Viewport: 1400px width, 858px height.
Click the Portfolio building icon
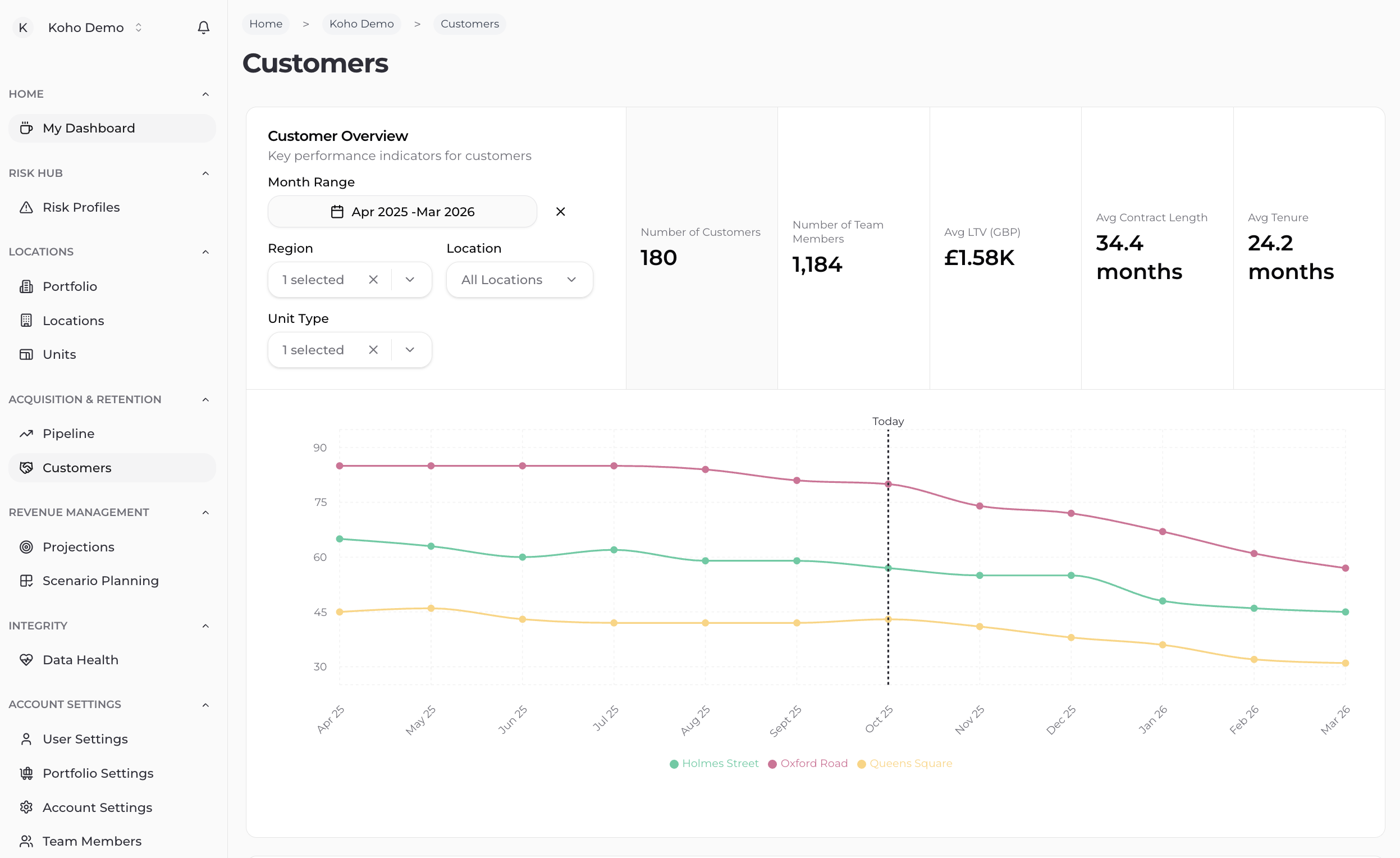[x=26, y=286]
